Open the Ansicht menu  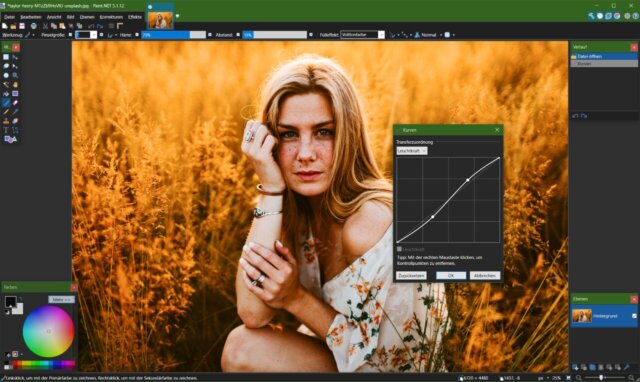[54, 17]
